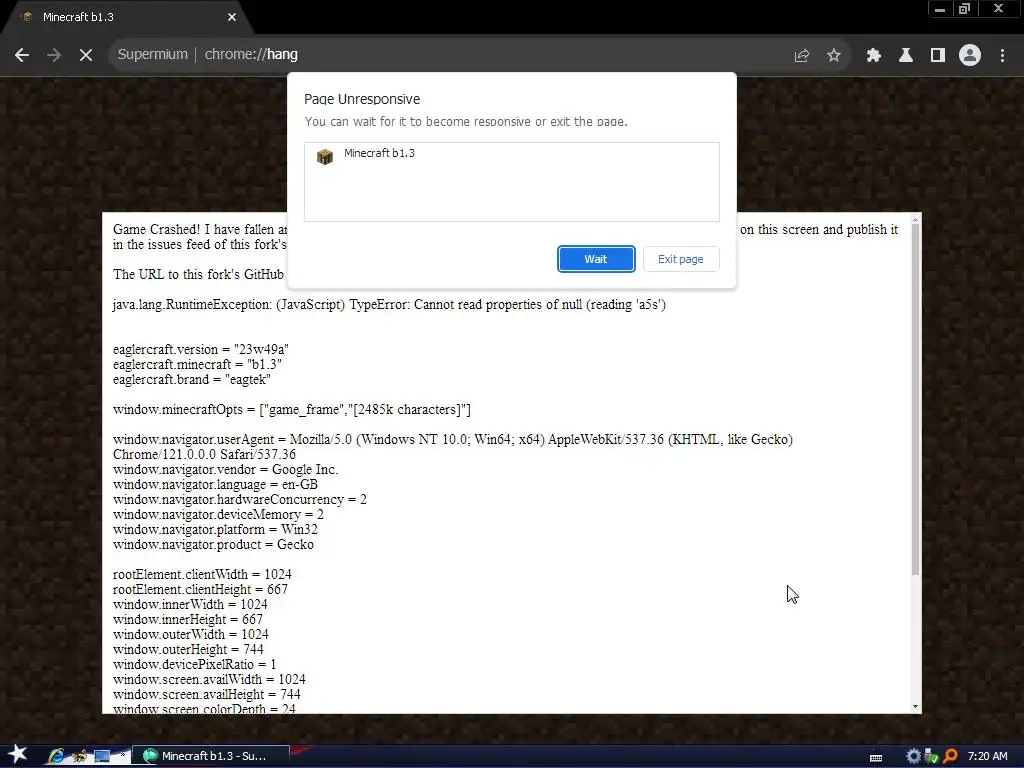
Task: Click the rootElement.clientWidth = 1024 line
Action: 202,575
